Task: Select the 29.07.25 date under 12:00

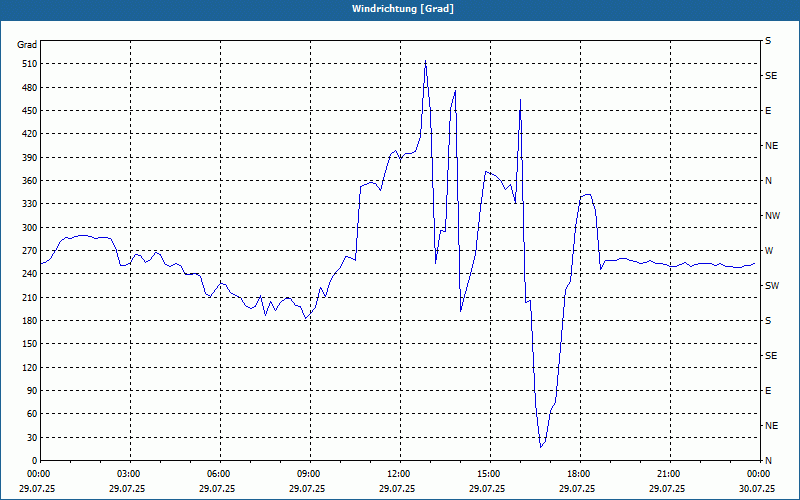Action: [x=397, y=488]
